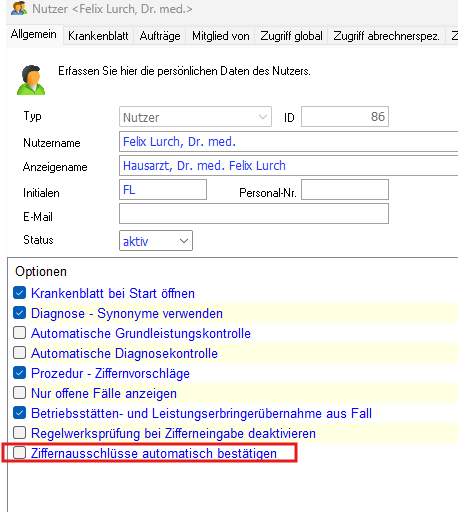Viewport: 458px width, 512px height.
Task: Click the Nutzername label
Action: (x=52, y=143)
